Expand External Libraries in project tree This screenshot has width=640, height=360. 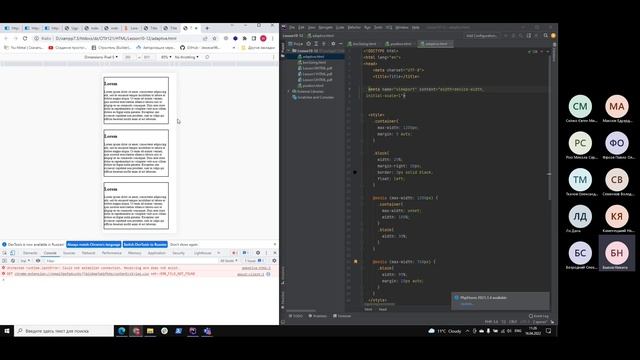(289, 91)
